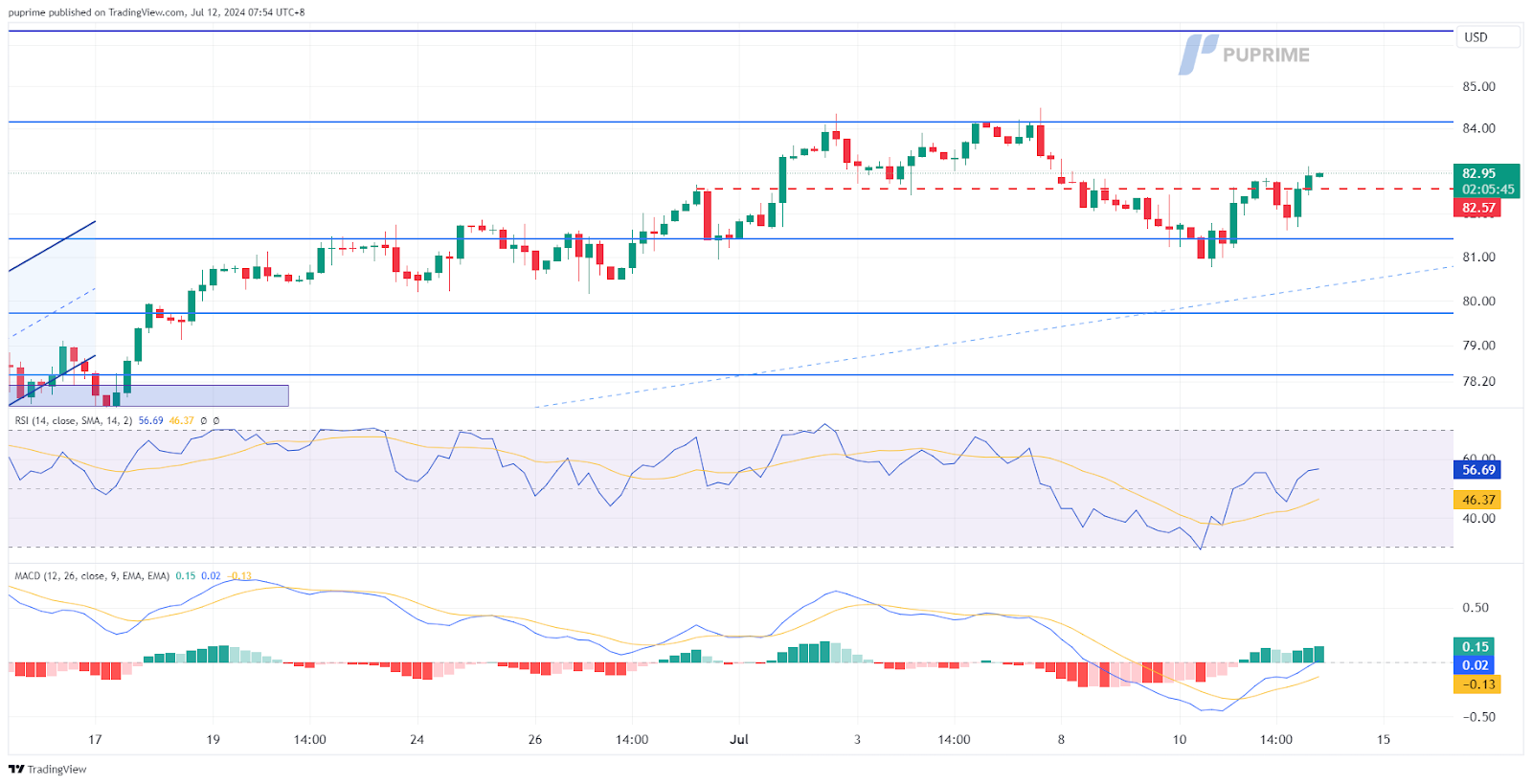Select the RSI indicator legend title
Screen dimensions: 1532x784
coord(74,420)
